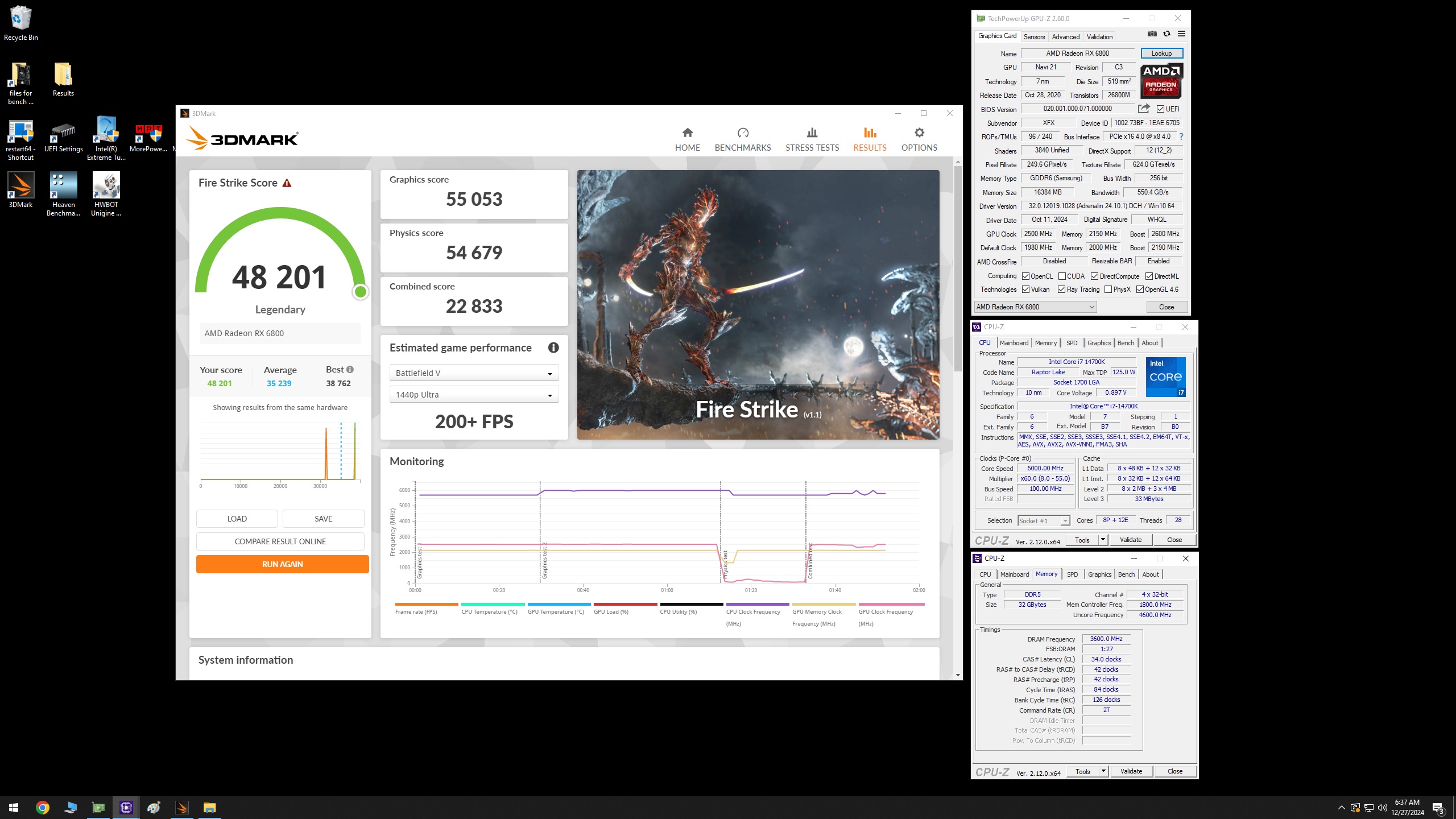Open the UEFI Settings desktop shortcut

click(63, 136)
